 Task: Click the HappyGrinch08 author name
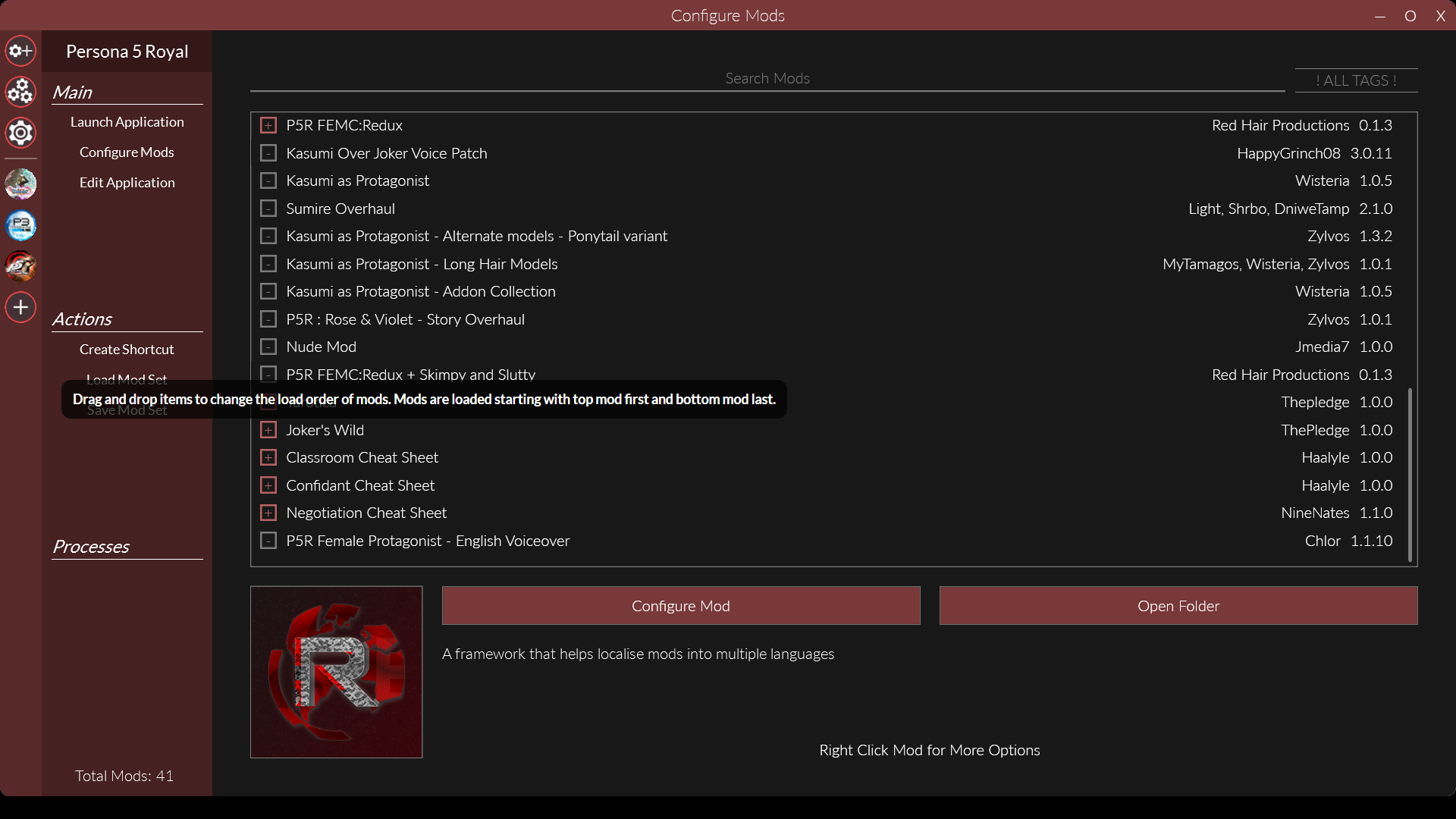pyautogui.click(x=1288, y=153)
